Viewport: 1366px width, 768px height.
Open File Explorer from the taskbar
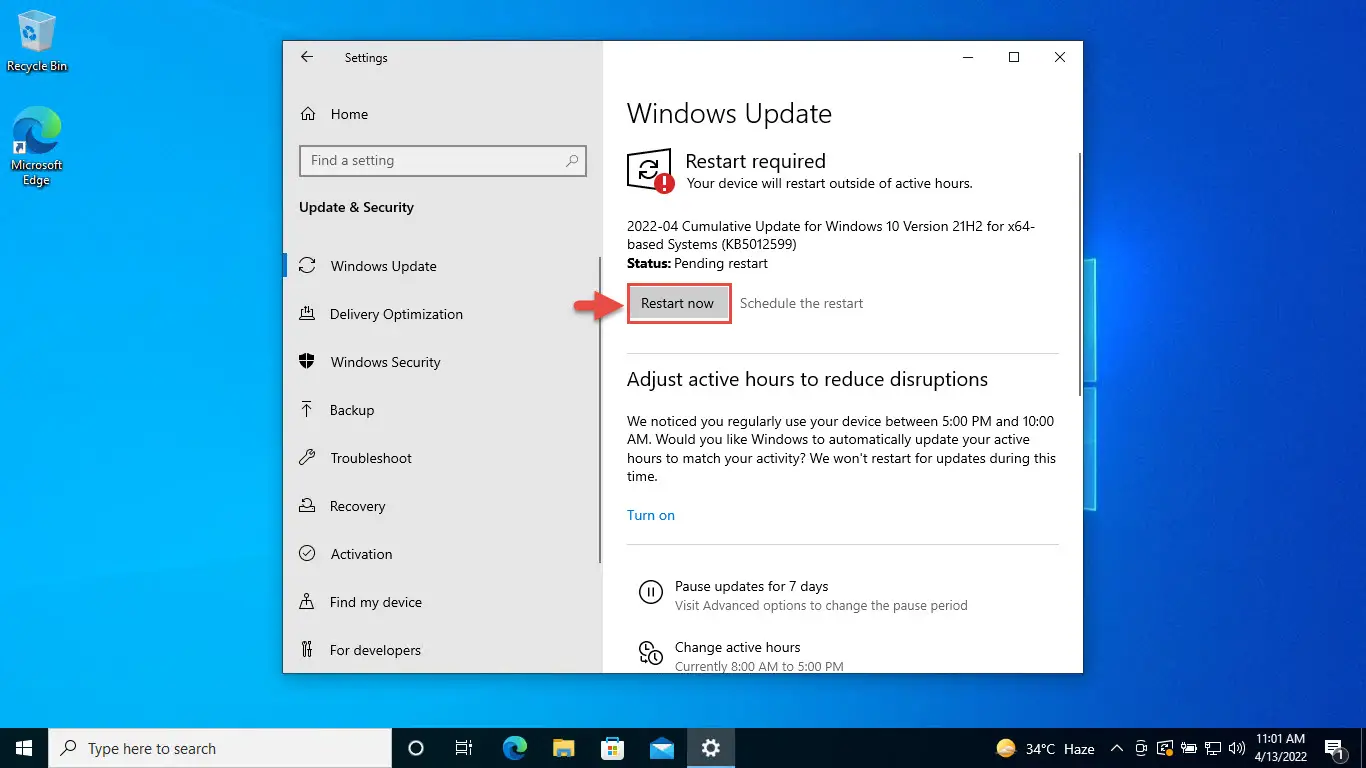click(x=563, y=748)
